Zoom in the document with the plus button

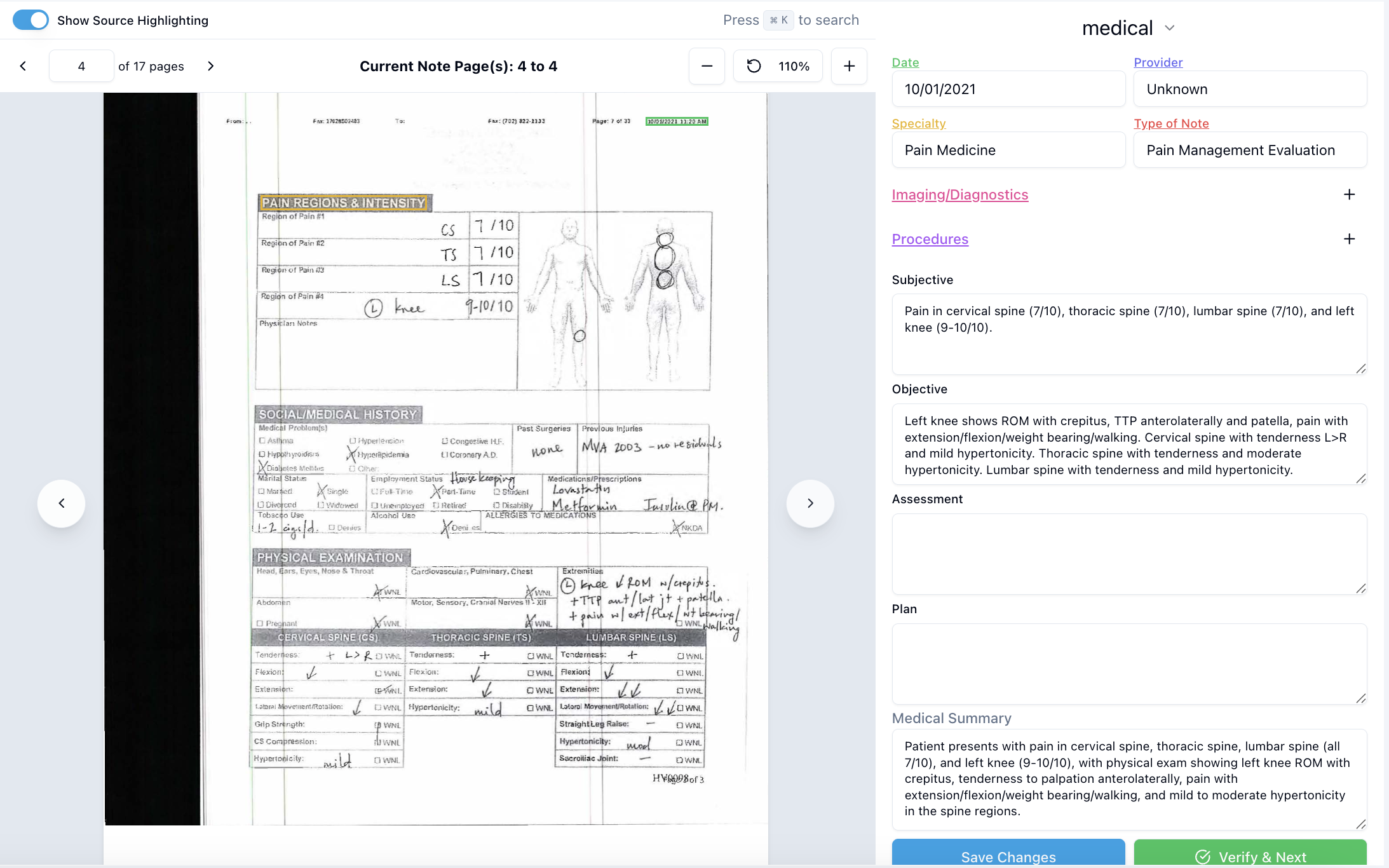849,66
